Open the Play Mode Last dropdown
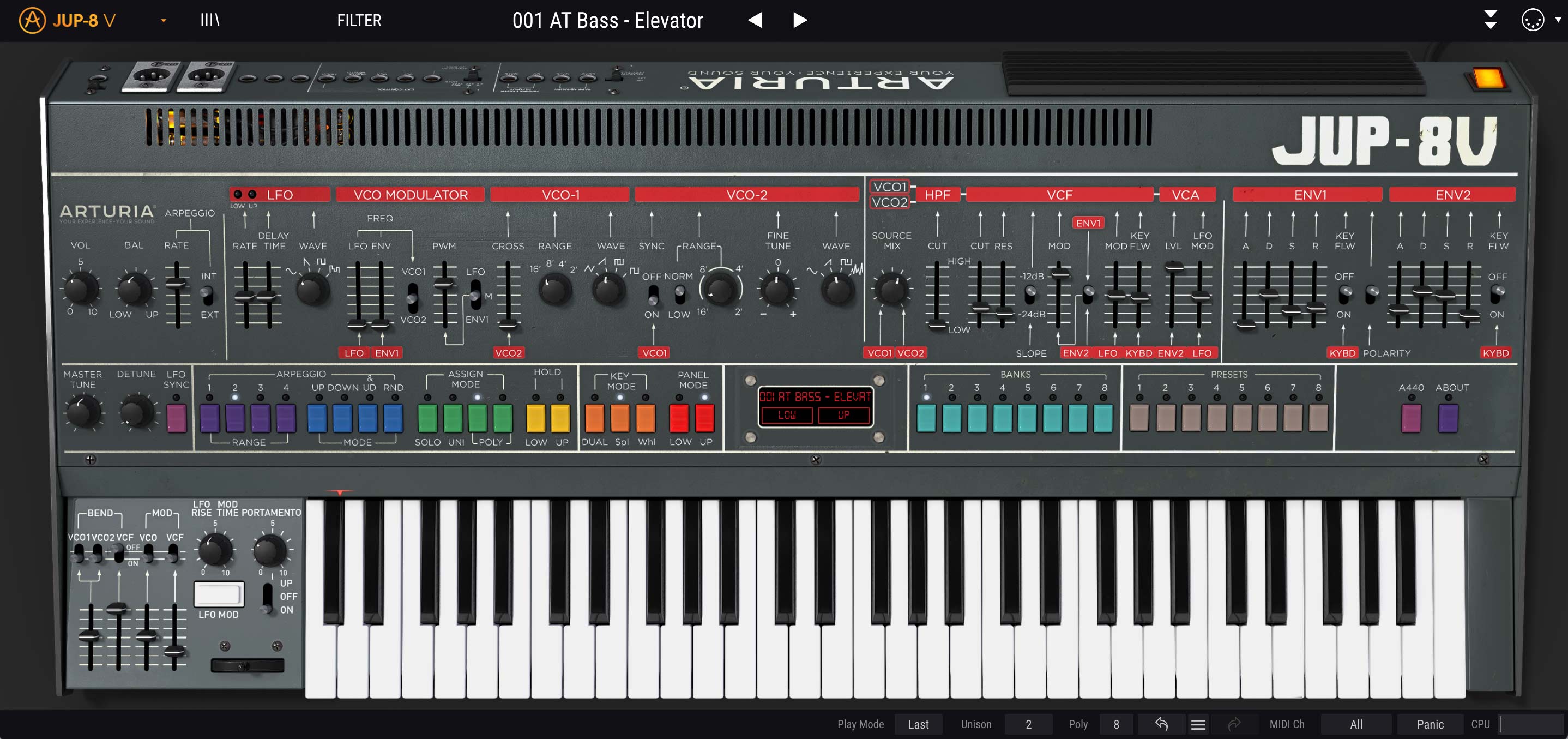The width and height of the screenshot is (1568, 739). (918, 724)
